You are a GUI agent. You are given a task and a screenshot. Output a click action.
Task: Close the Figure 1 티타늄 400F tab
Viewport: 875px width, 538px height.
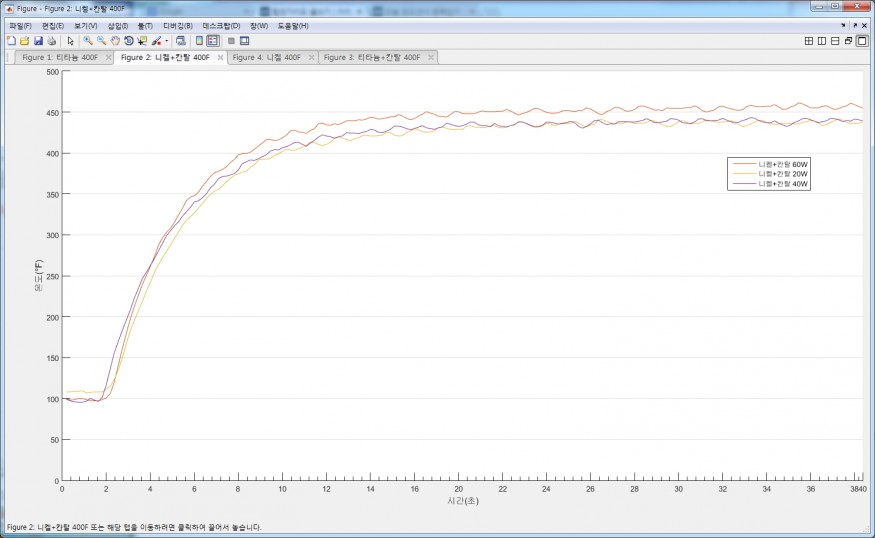tap(108, 57)
